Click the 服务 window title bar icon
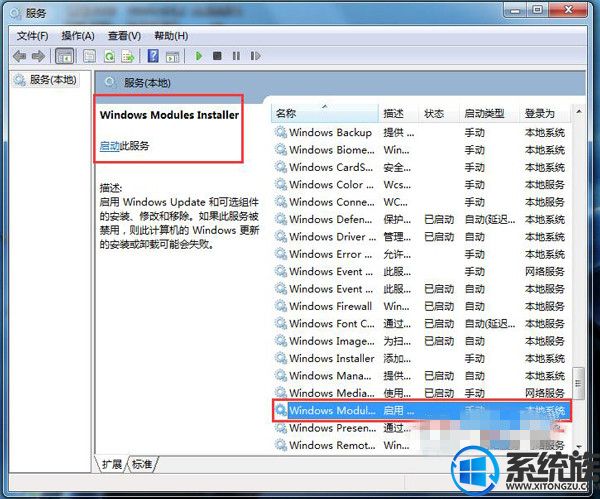 (16, 13)
